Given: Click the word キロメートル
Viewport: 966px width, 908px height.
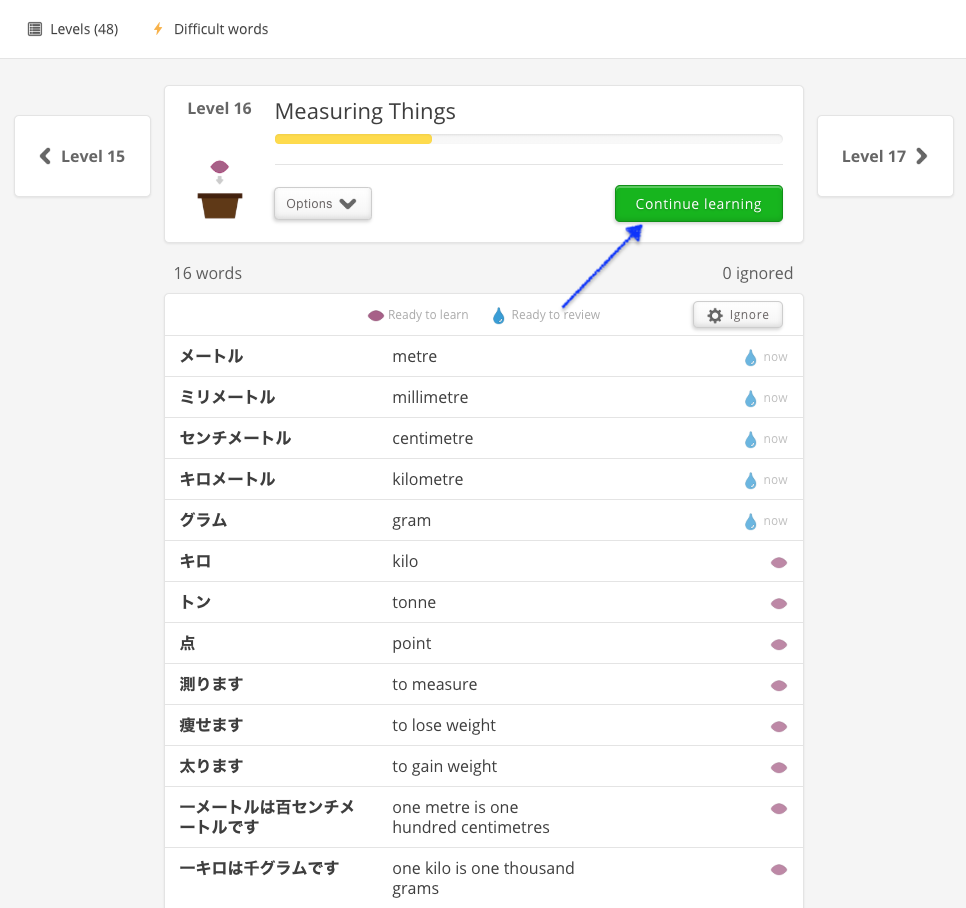Looking at the screenshot, I should [x=227, y=479].
